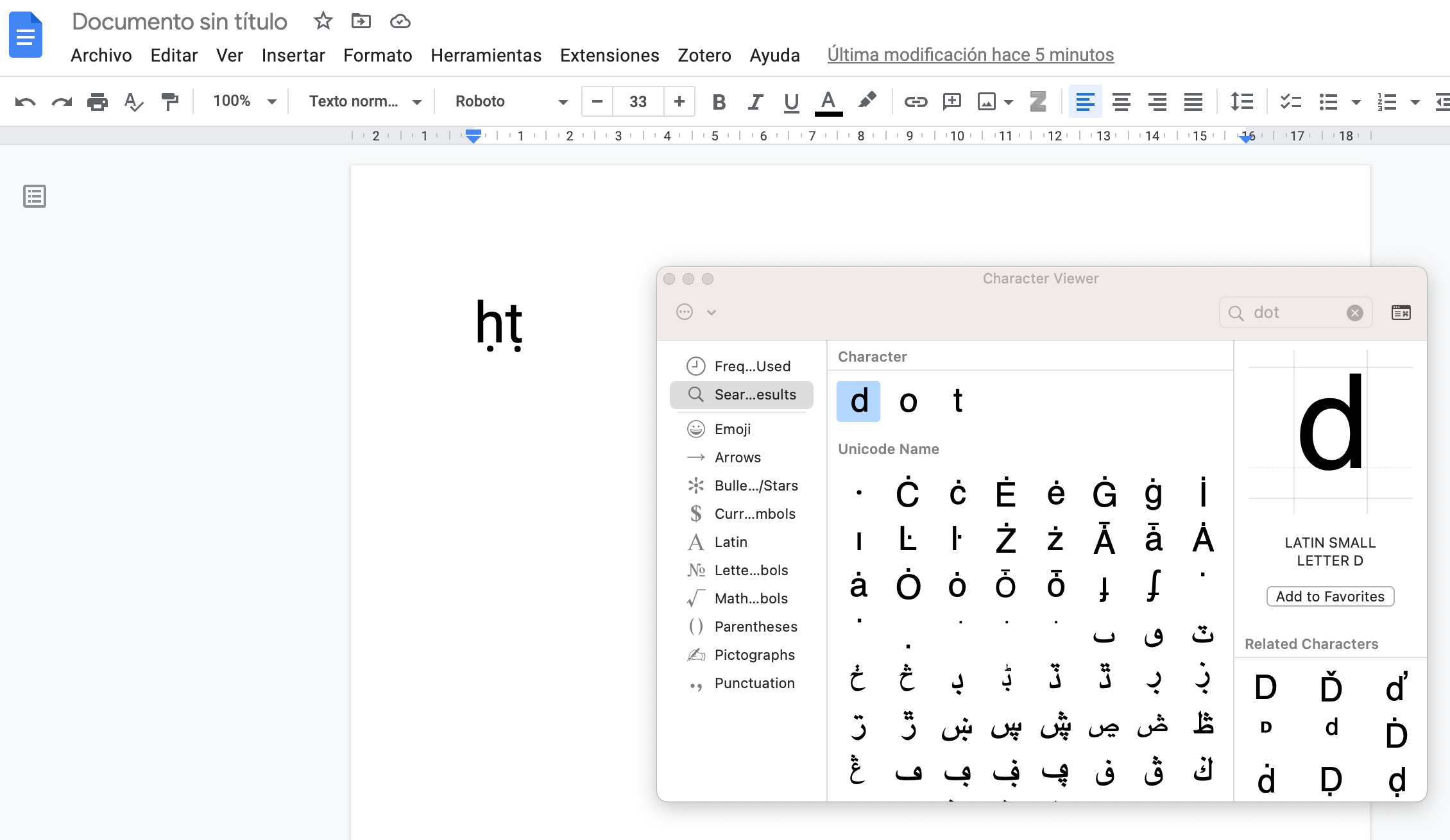
Task: Expand the image insert options arrow
Action: (x=1009, y=102)
